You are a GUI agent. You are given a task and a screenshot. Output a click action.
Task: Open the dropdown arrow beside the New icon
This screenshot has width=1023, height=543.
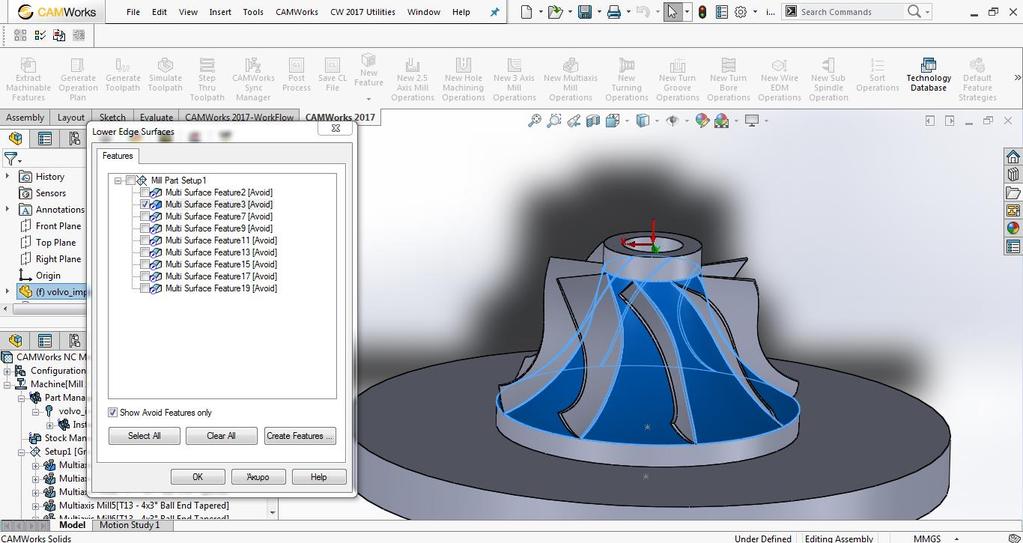(541, 12)
